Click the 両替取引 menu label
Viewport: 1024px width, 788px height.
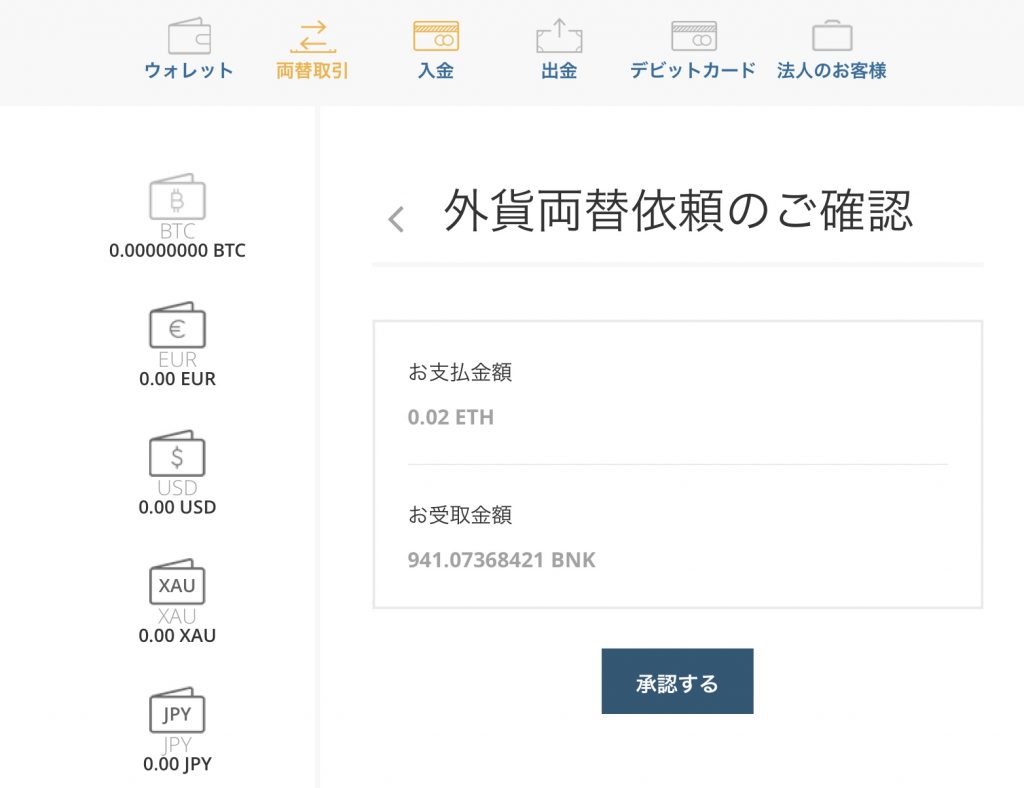pos(312,70)
